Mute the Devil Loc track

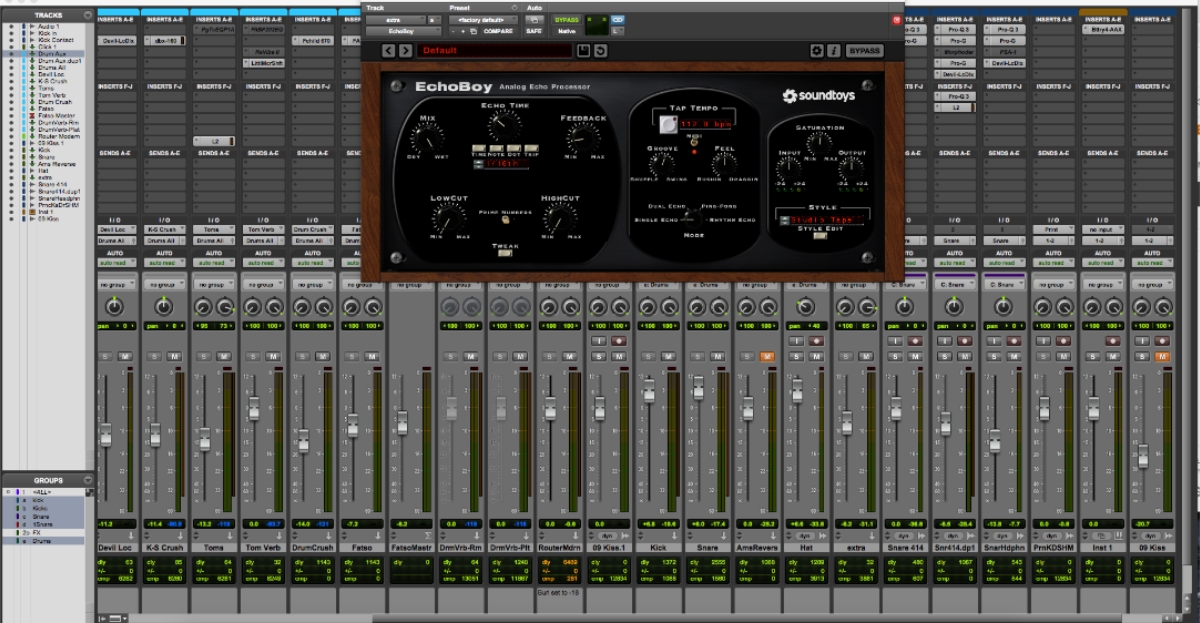click(126, 357)
